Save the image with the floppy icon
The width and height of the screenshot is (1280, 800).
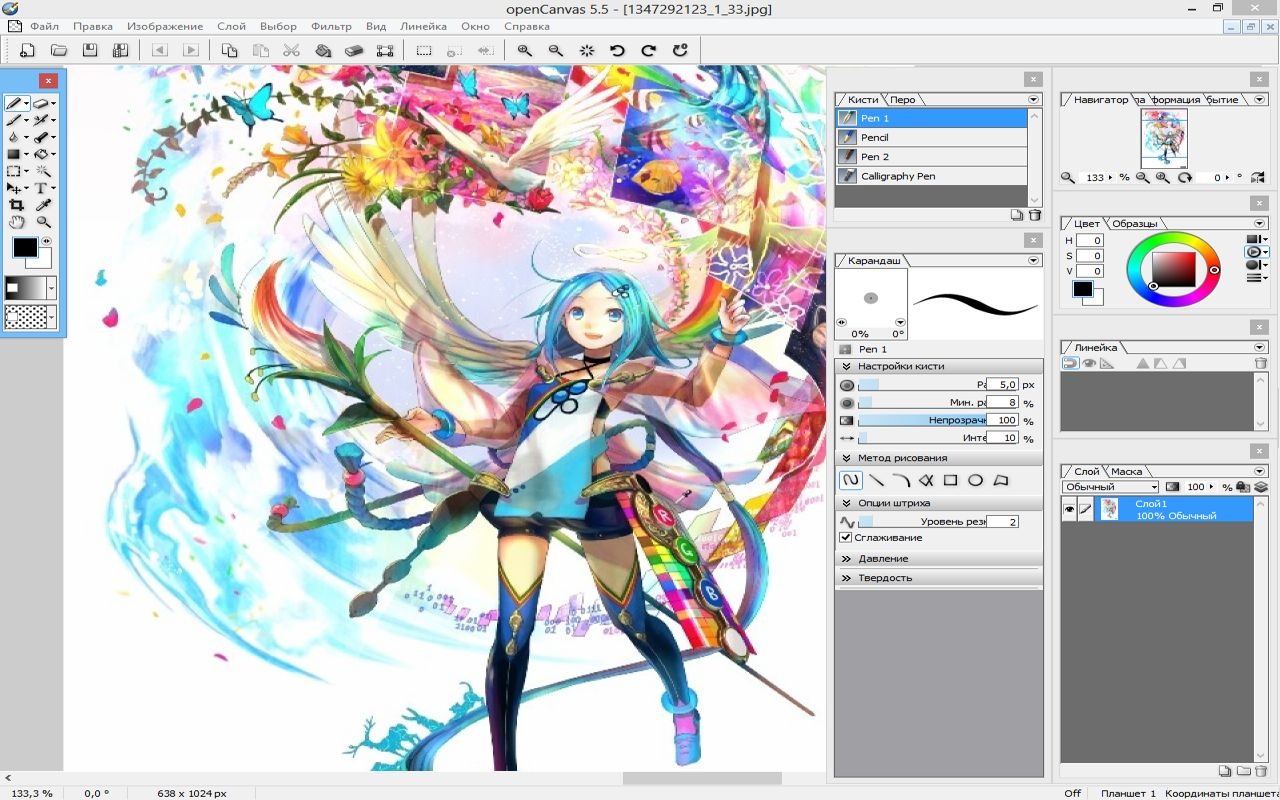click(x=90, y=50)
